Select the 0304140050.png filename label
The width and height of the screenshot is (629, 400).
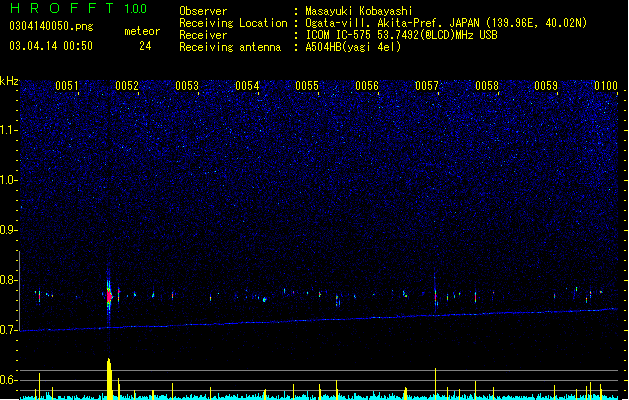(51, 26)
